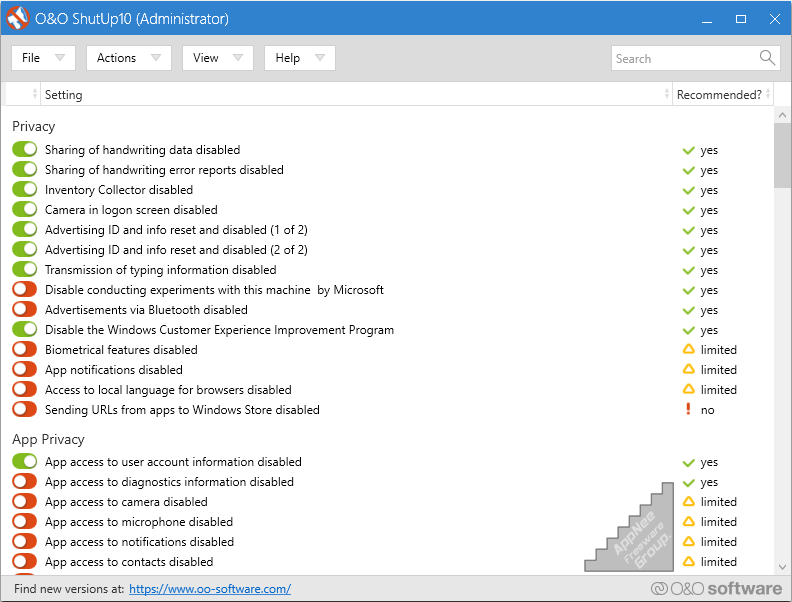Viewport: 792px width, 602px height.
Task: Turn on Biometrical features disabled
Action: click(x=25, y=349)
